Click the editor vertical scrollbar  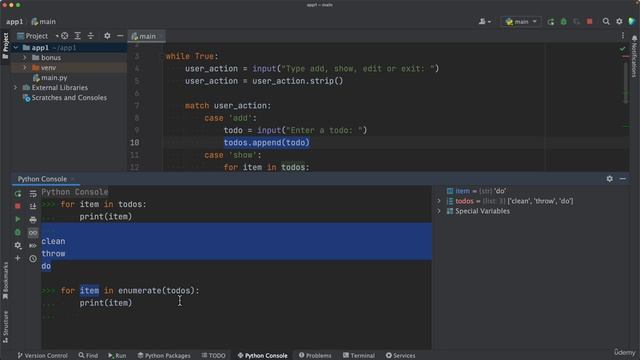(626, 84)
